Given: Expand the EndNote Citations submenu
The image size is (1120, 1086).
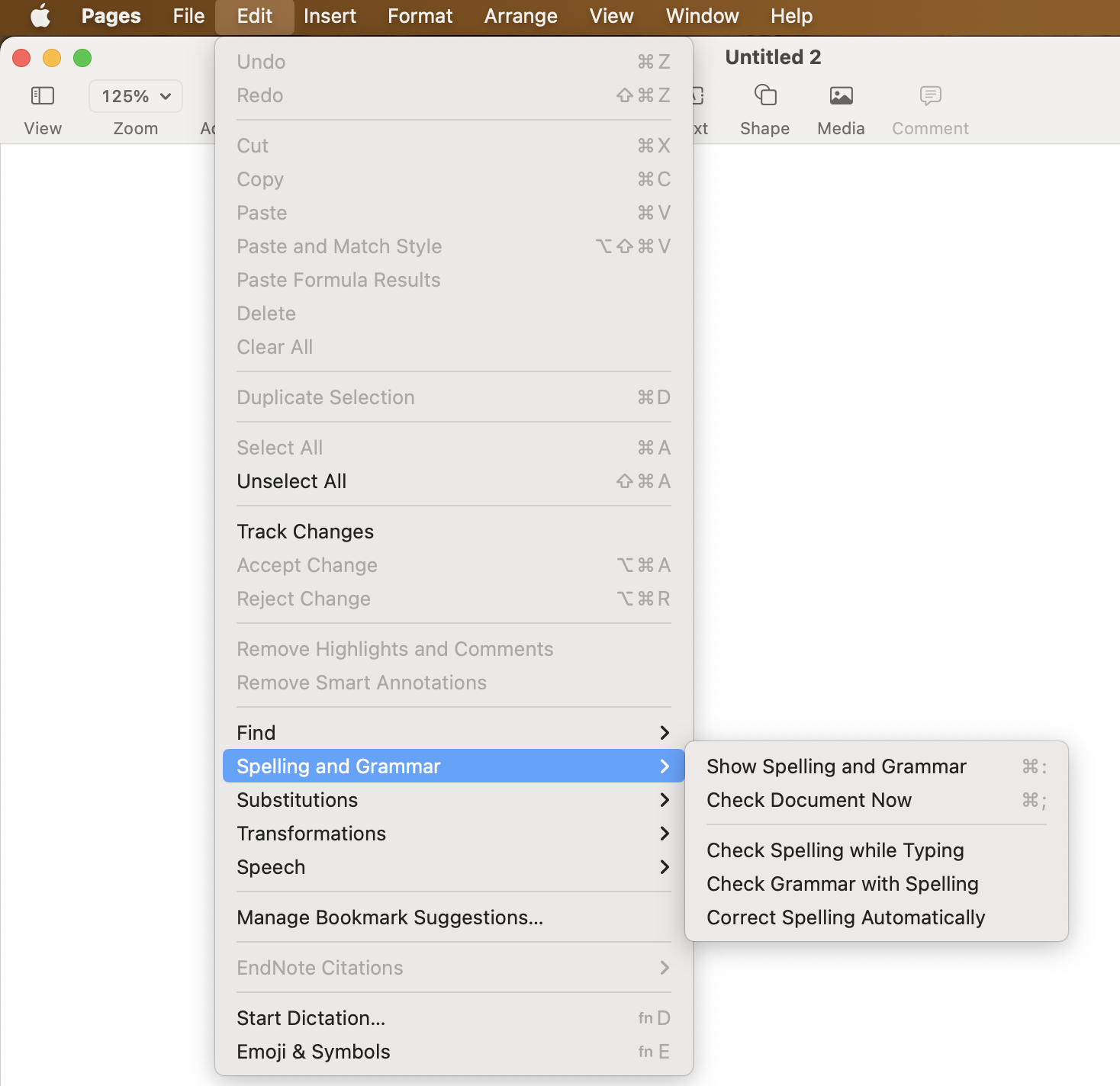Looking at the screenshot, I should [x=454, y=968].
